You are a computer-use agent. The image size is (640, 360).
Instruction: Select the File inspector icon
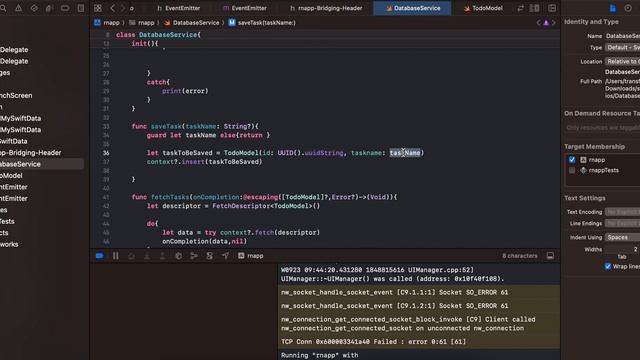click(613, 8)
